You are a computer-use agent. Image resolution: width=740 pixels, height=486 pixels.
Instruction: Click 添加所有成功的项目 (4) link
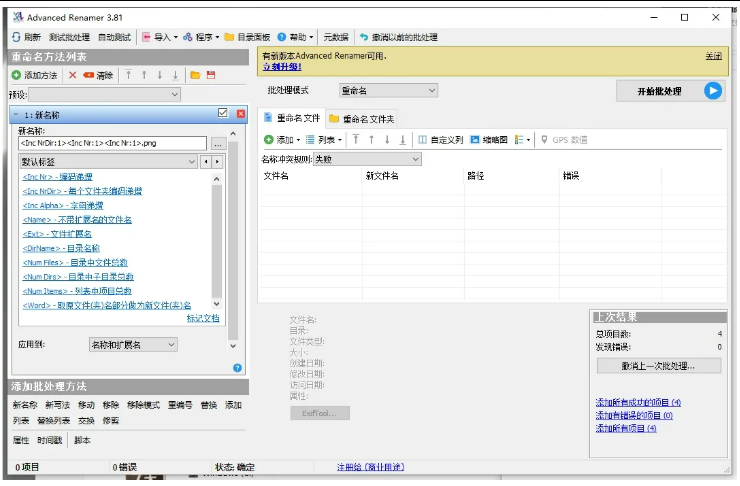[638, 402]
